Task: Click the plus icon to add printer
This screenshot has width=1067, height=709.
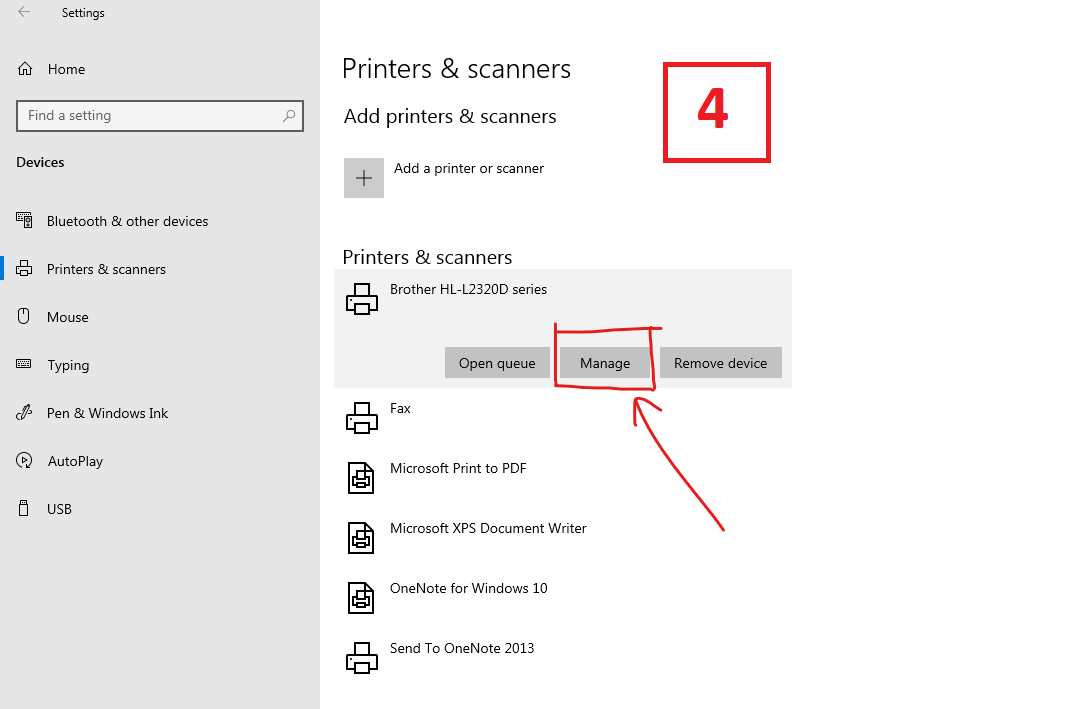Action: [364, 178]
